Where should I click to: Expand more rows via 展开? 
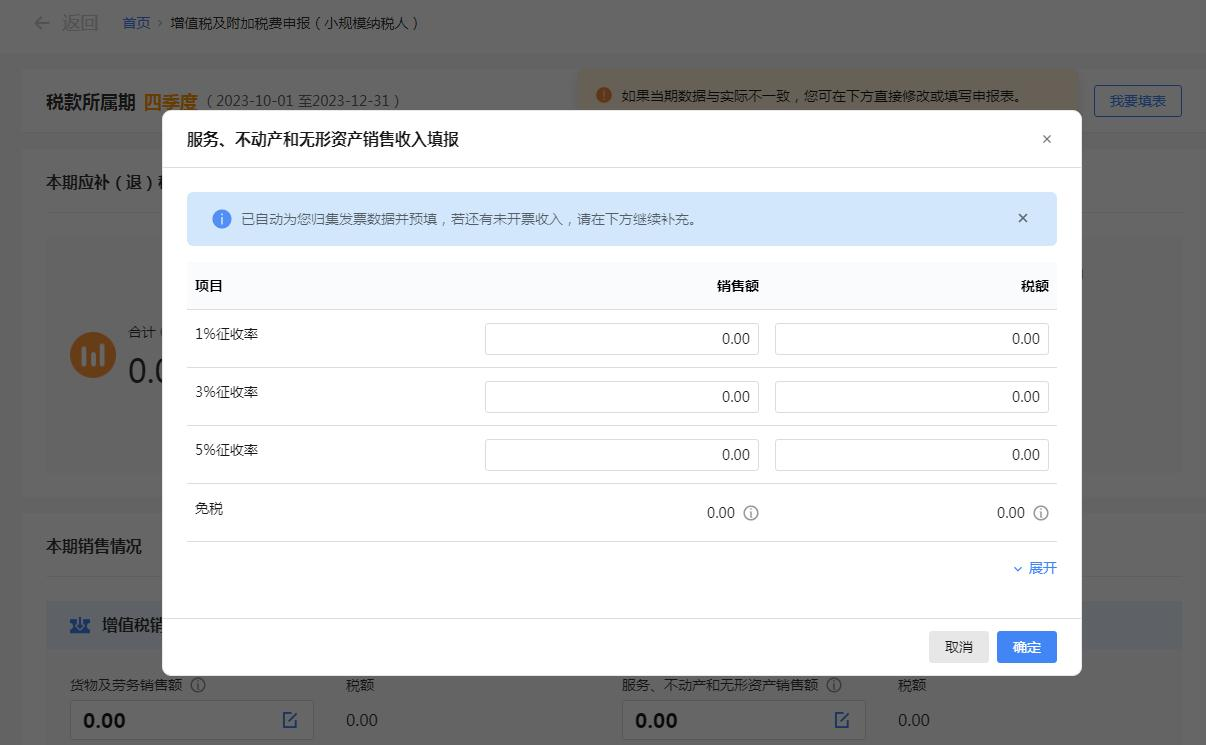click(1035, 568)
